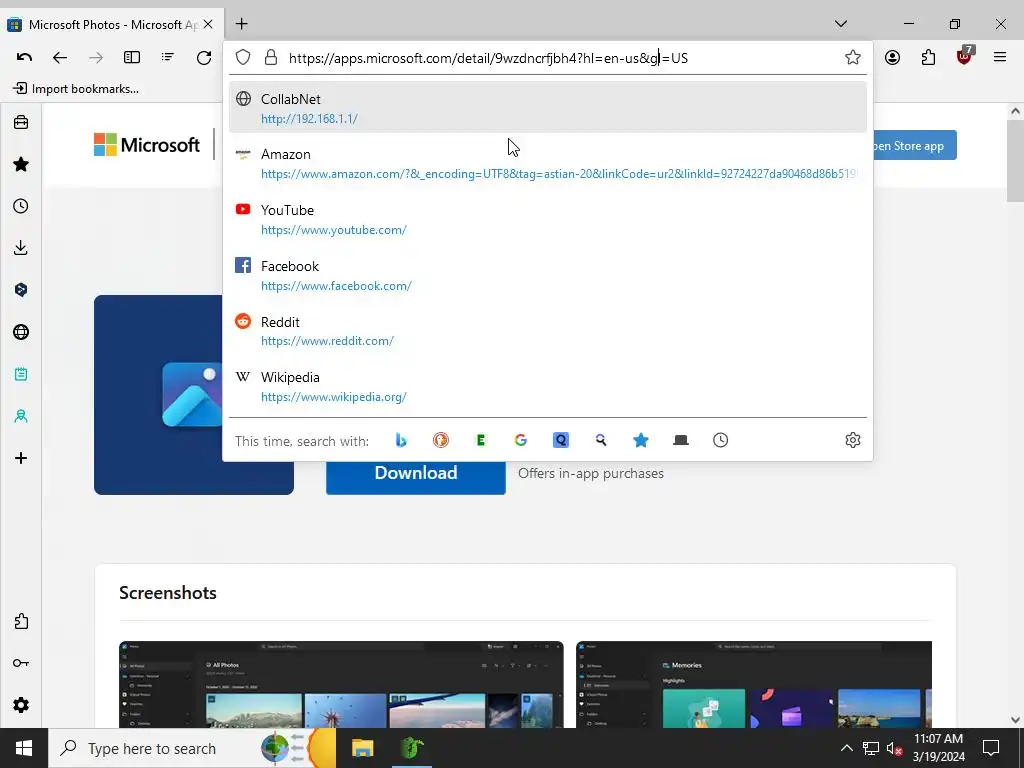The height and width of the screenshot is (768, 1024).
Task: Open passwords key in sidebar
Action: tap(21, 663)
